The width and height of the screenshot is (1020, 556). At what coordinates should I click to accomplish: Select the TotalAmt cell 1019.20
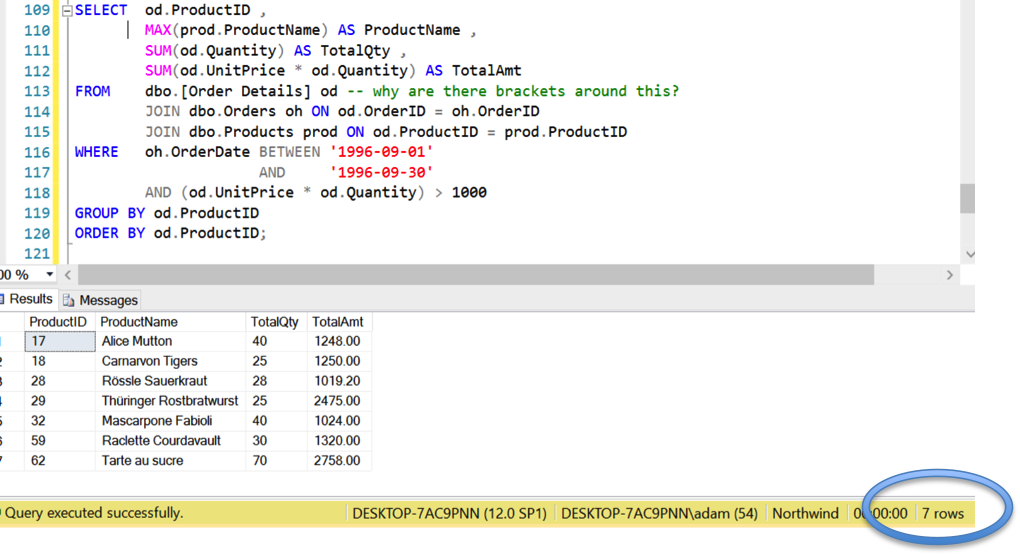click(x=339, y=381)
